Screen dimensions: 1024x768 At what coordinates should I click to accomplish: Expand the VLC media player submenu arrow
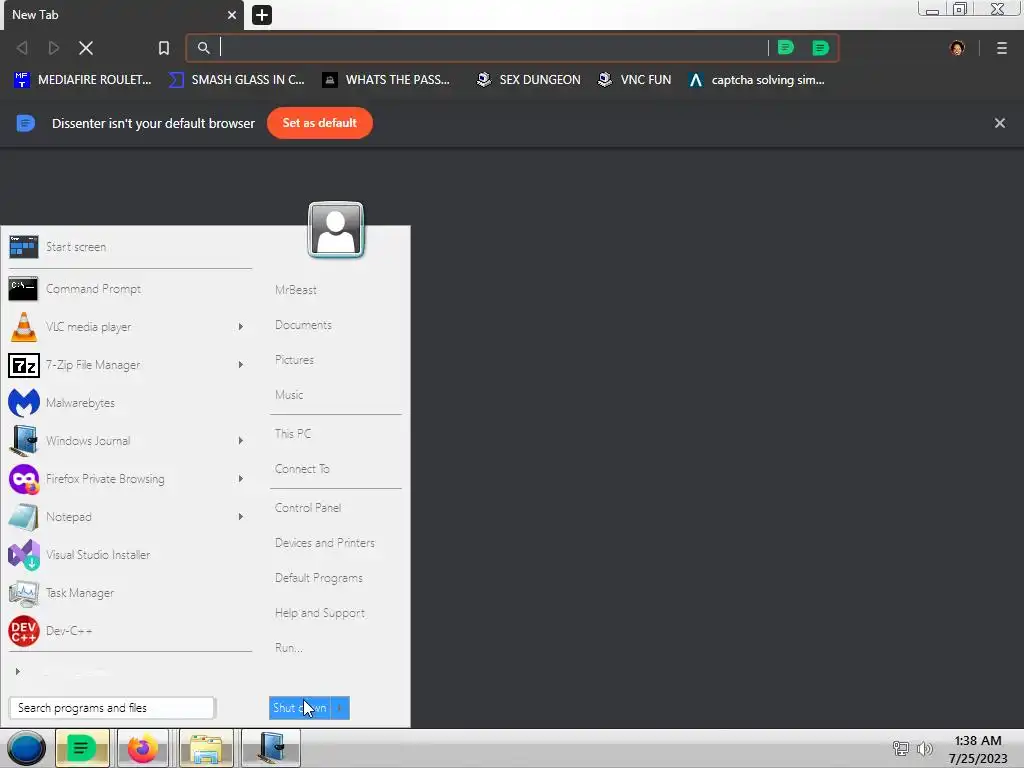241,327
